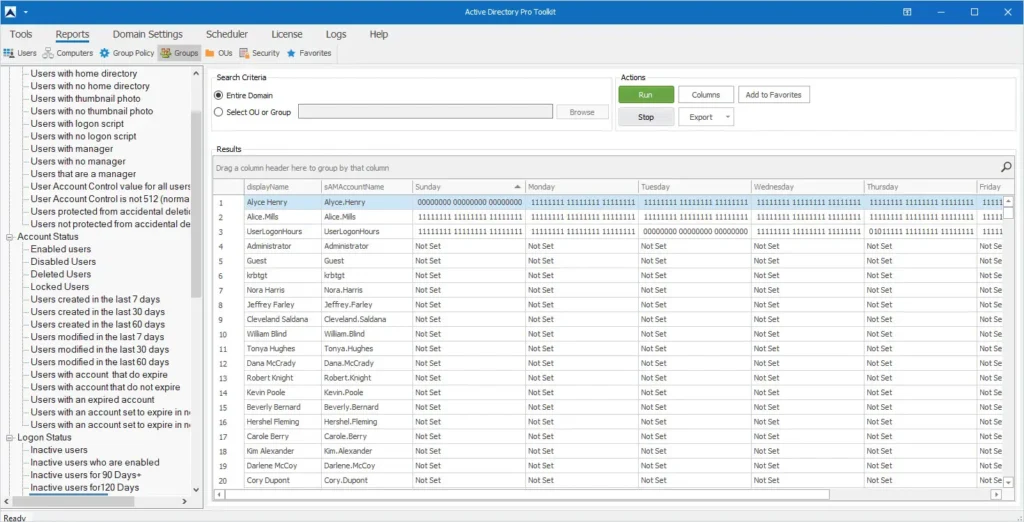The image size is (1024, 522).
Task: Click the Stop button
Action: [646, 117]
